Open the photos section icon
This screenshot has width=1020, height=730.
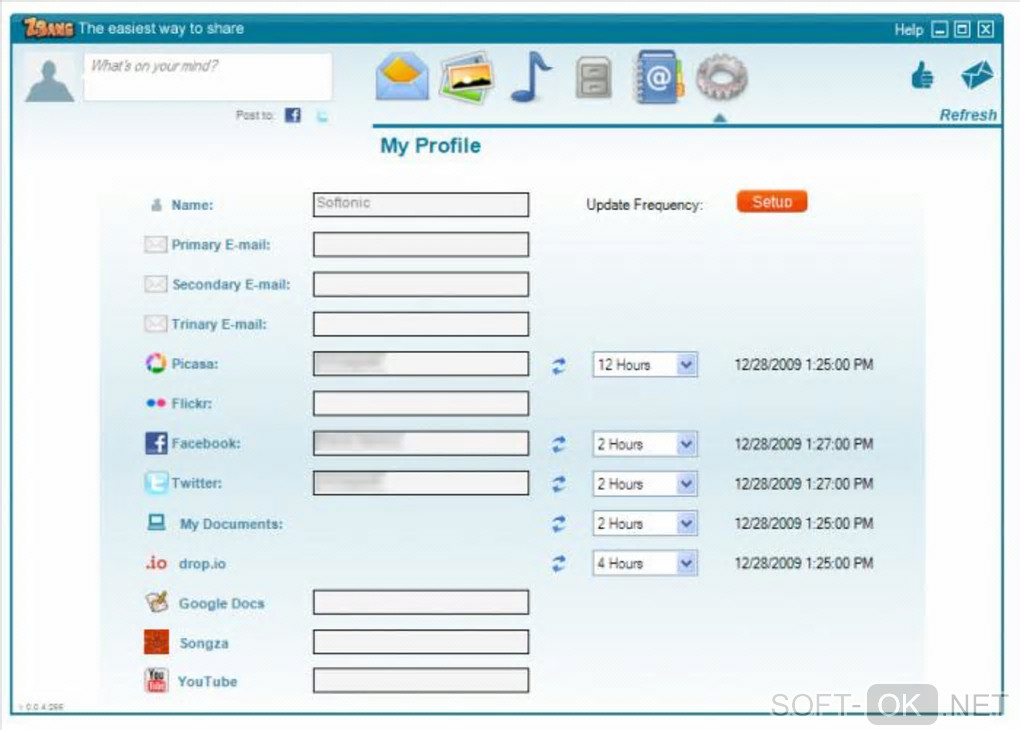coord(465,78)
